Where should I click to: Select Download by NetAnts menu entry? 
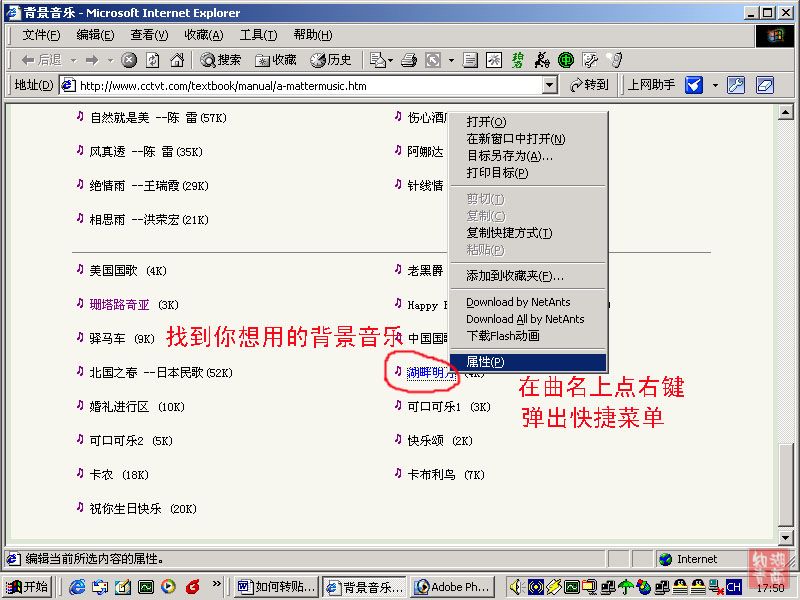517,302
